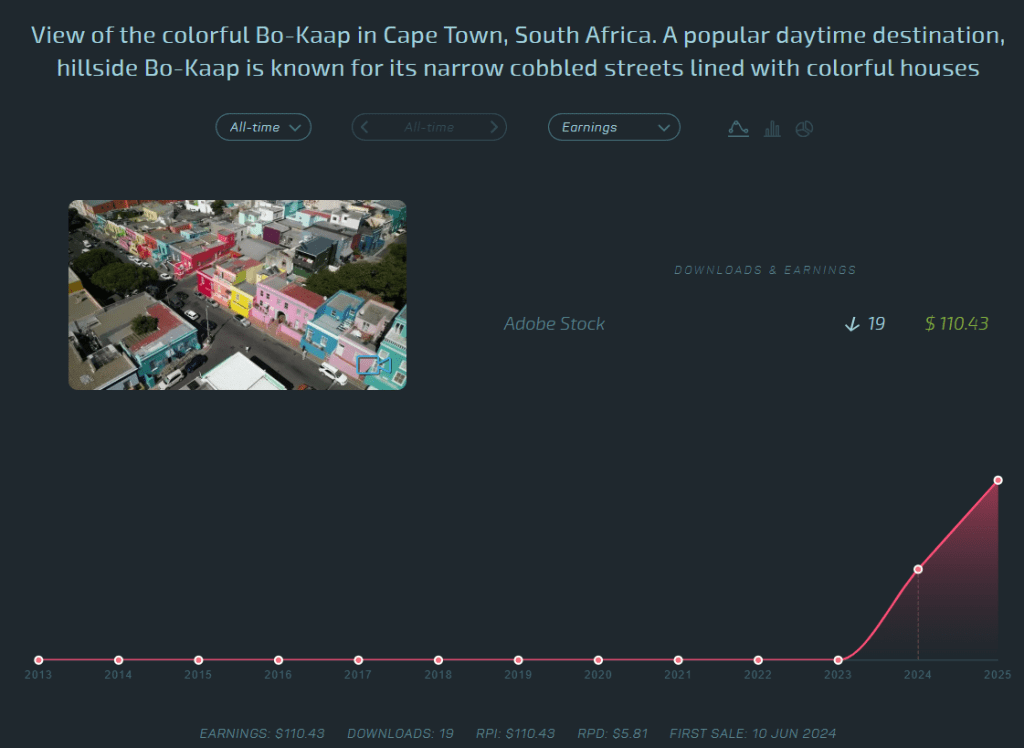Image resolution: width=1024 pixels, height=748 pixels.
Task: Click the Bo-Kaap aerial thumbnail image
Action: coord(237,295)
